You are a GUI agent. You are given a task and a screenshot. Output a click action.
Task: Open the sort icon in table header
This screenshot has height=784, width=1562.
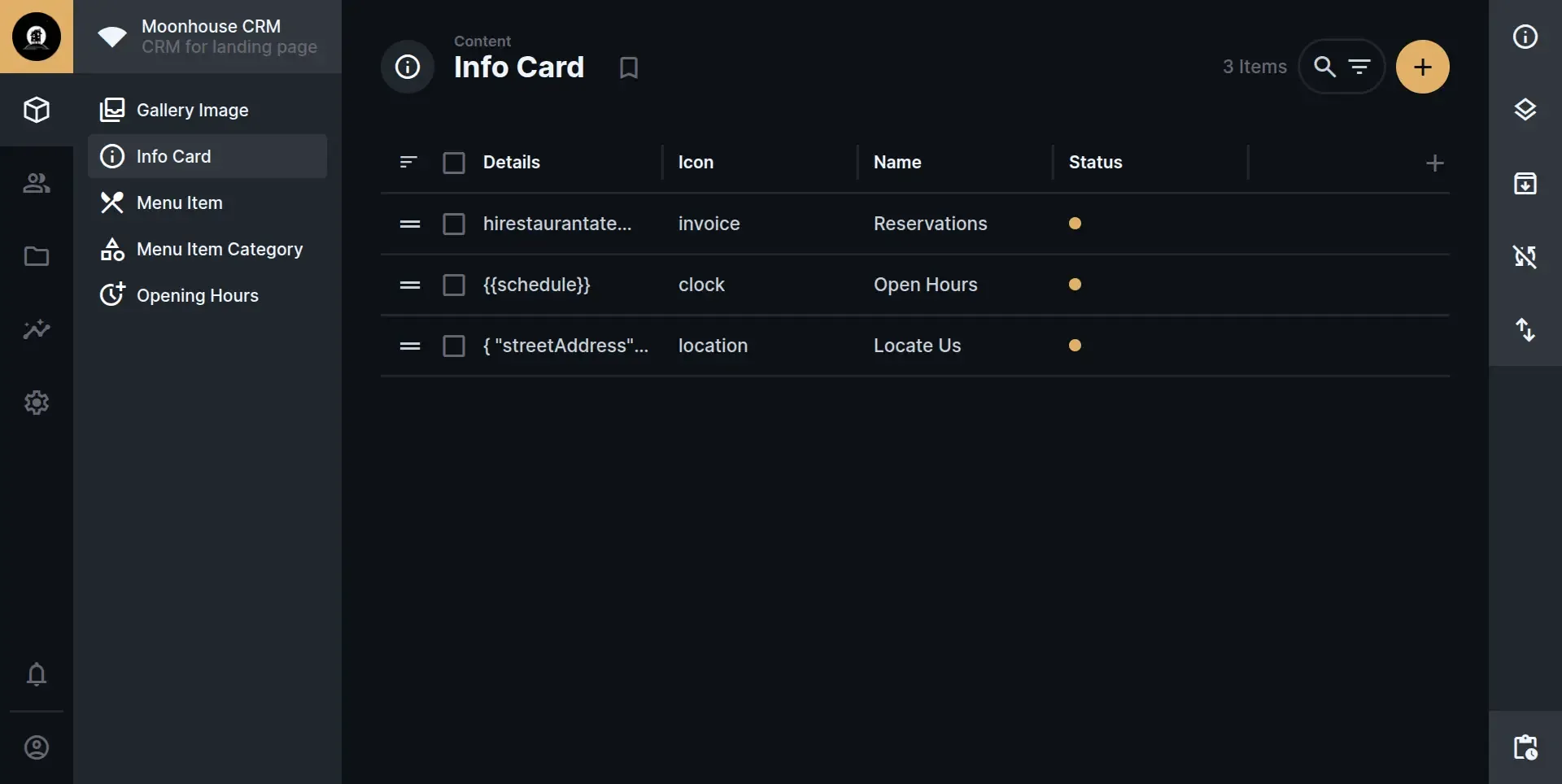408,163
